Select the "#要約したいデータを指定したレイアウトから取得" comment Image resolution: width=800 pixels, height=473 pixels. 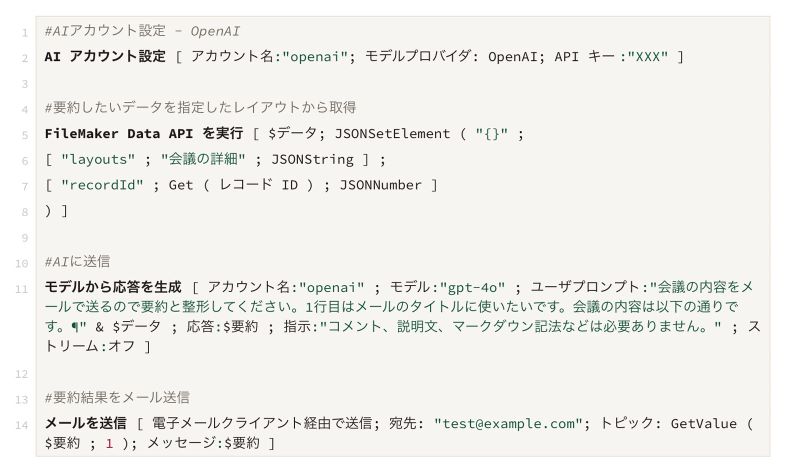click(200, 107)
